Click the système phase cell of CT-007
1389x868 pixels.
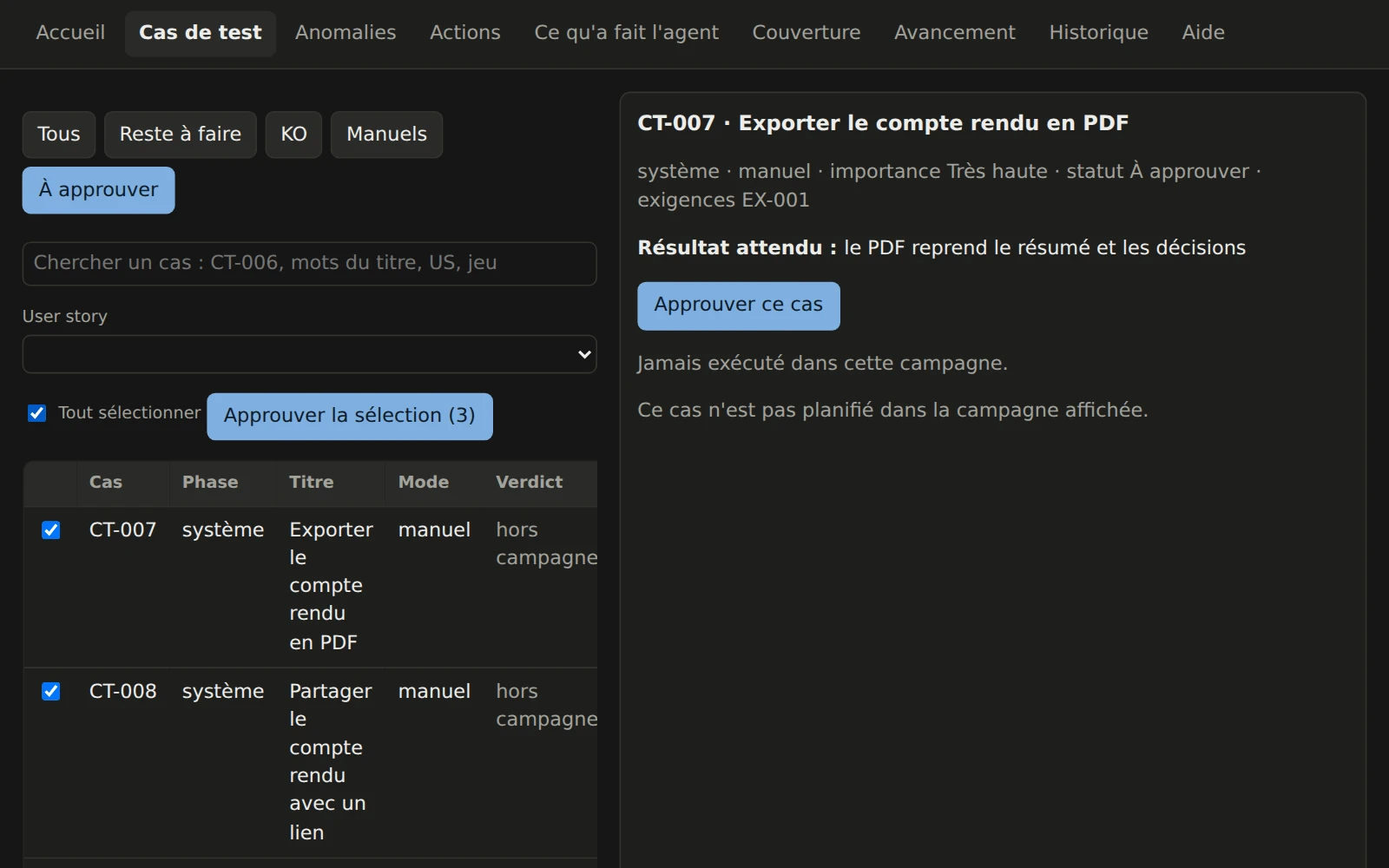tap(223, 530)
